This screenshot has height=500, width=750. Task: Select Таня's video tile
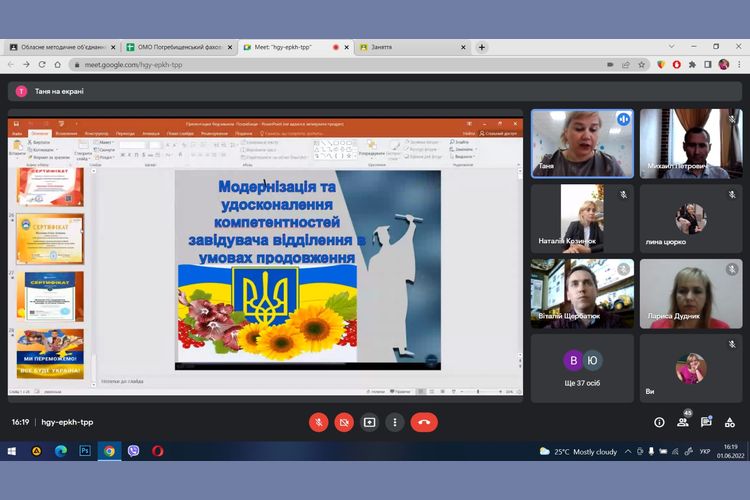point(582,143)
